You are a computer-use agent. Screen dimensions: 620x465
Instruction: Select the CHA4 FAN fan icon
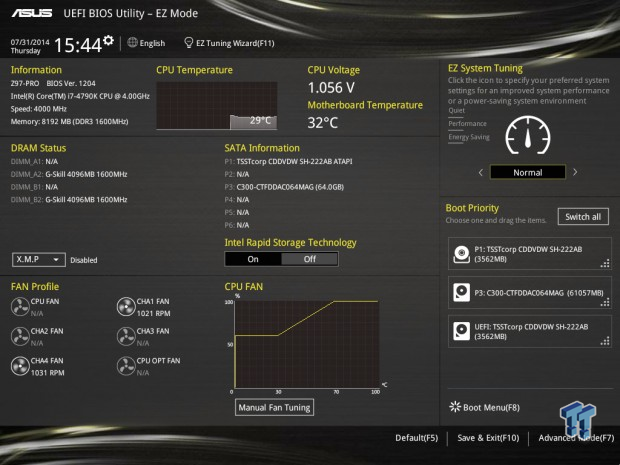pyautogui.click(x=20, y=366)
